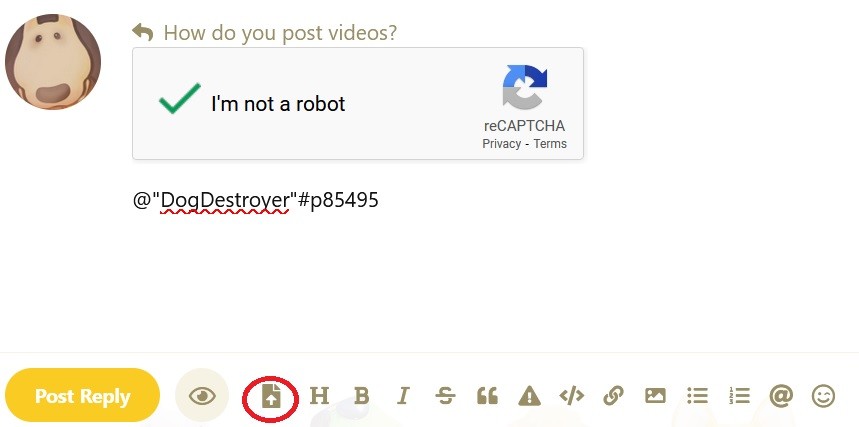
Task: Insert a code block
Action: point(571,395)
